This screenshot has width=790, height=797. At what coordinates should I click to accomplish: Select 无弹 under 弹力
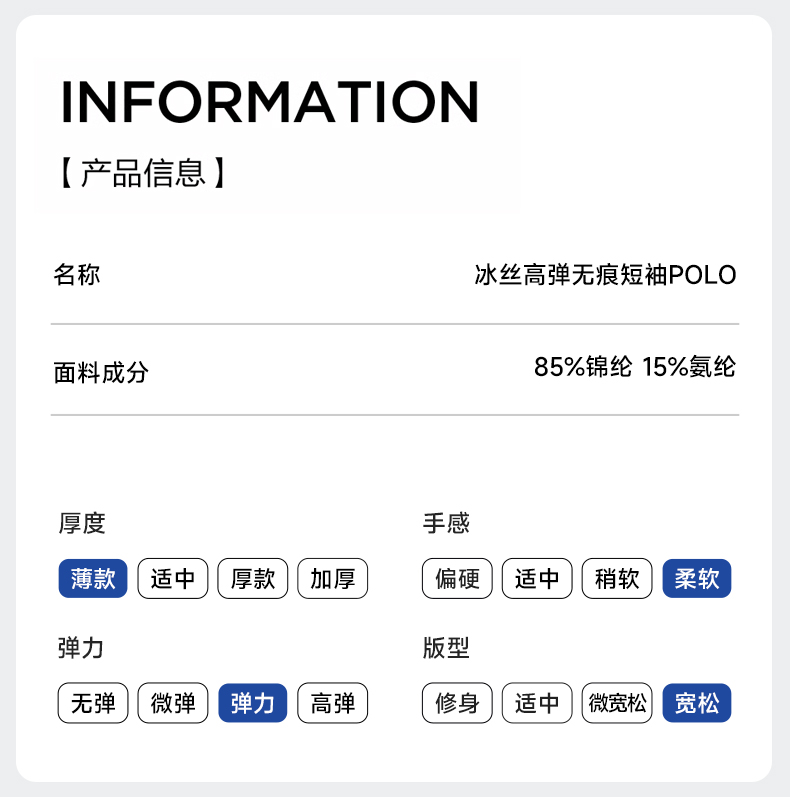click(x=93, y=703)
